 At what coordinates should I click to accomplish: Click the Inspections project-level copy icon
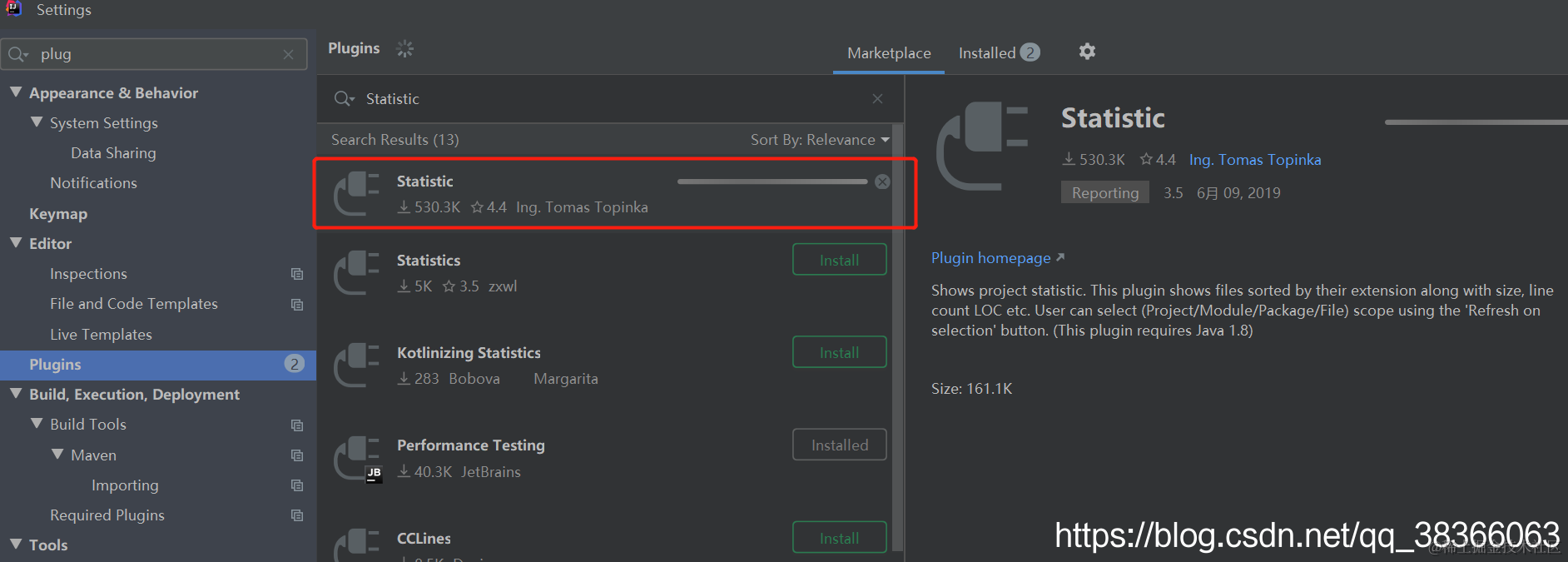point(296,274)
